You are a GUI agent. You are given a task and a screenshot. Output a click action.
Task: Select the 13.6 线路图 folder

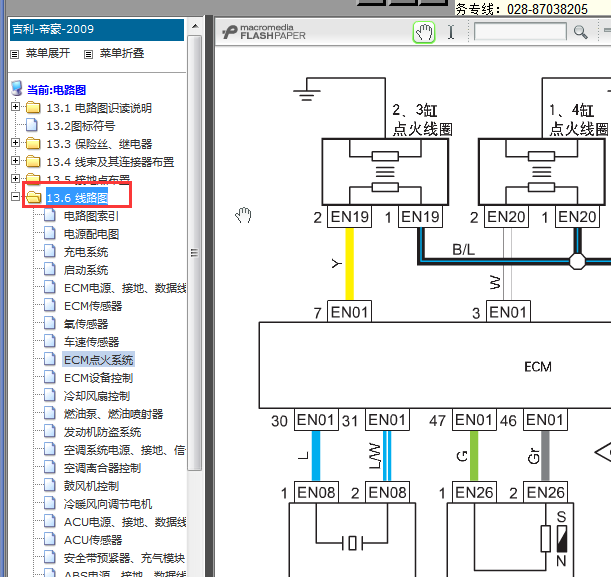pyautogui.click(x=77, y=198)
